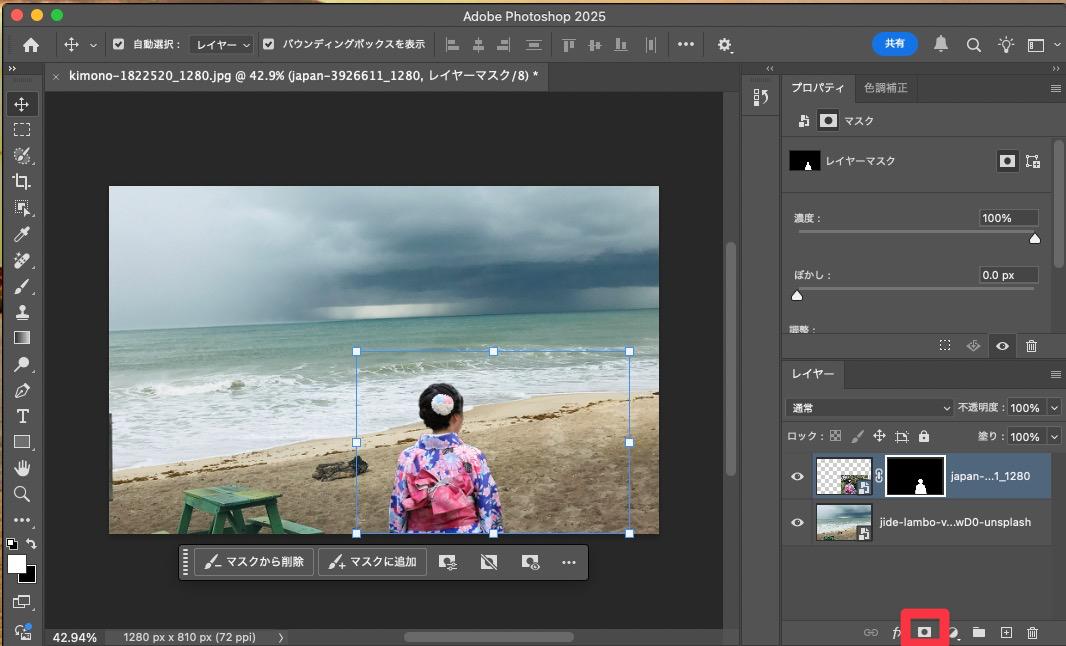Create a new layer
The height and width of the screenshot is (646, 1066).
1006,632
